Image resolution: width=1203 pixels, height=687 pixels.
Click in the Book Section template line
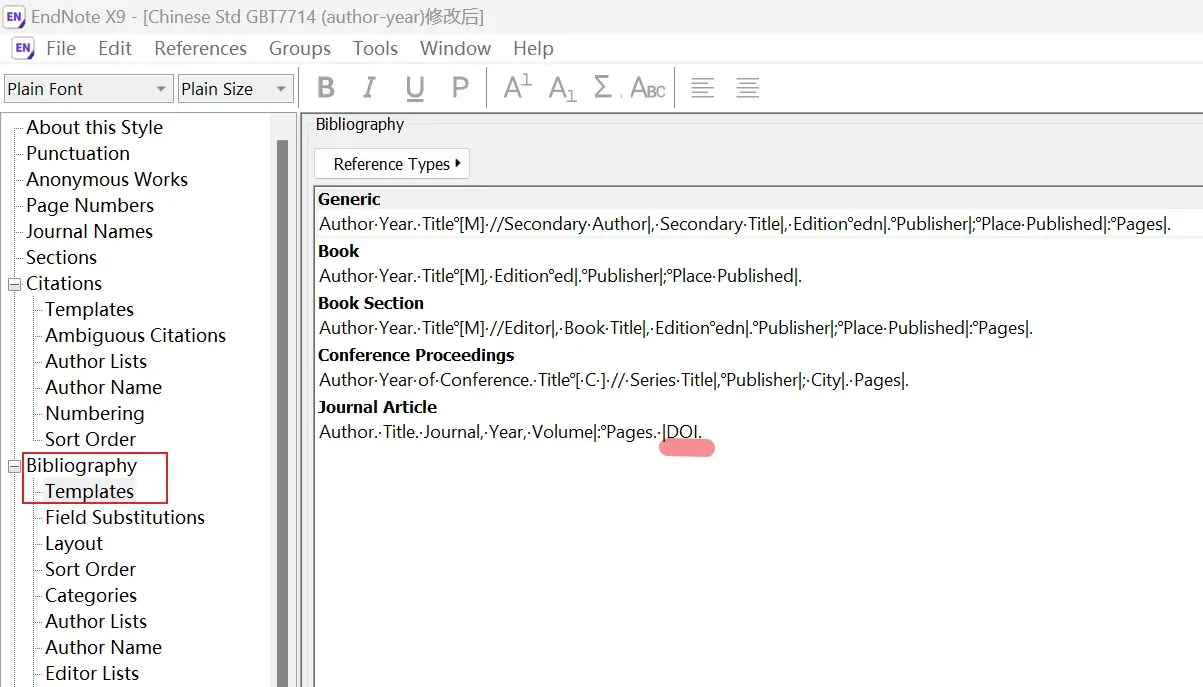[676, 328]
